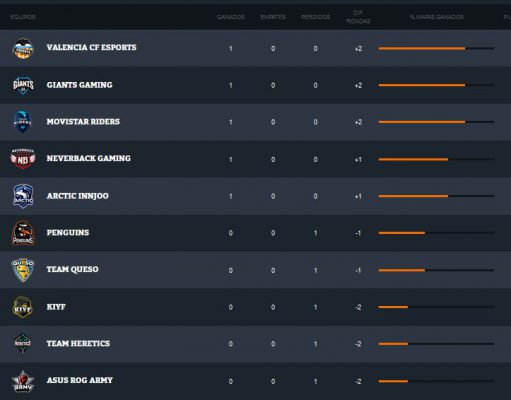The image size is (511, 400).
Task: Click the Movistar Riders team logo
Action: tap(23, 122)
